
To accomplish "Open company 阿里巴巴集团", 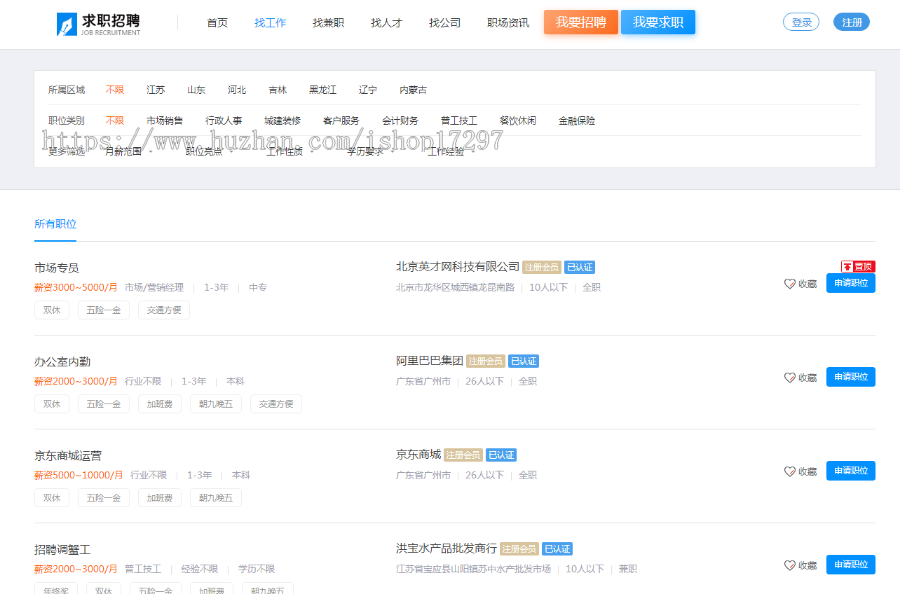I will 429,360.
